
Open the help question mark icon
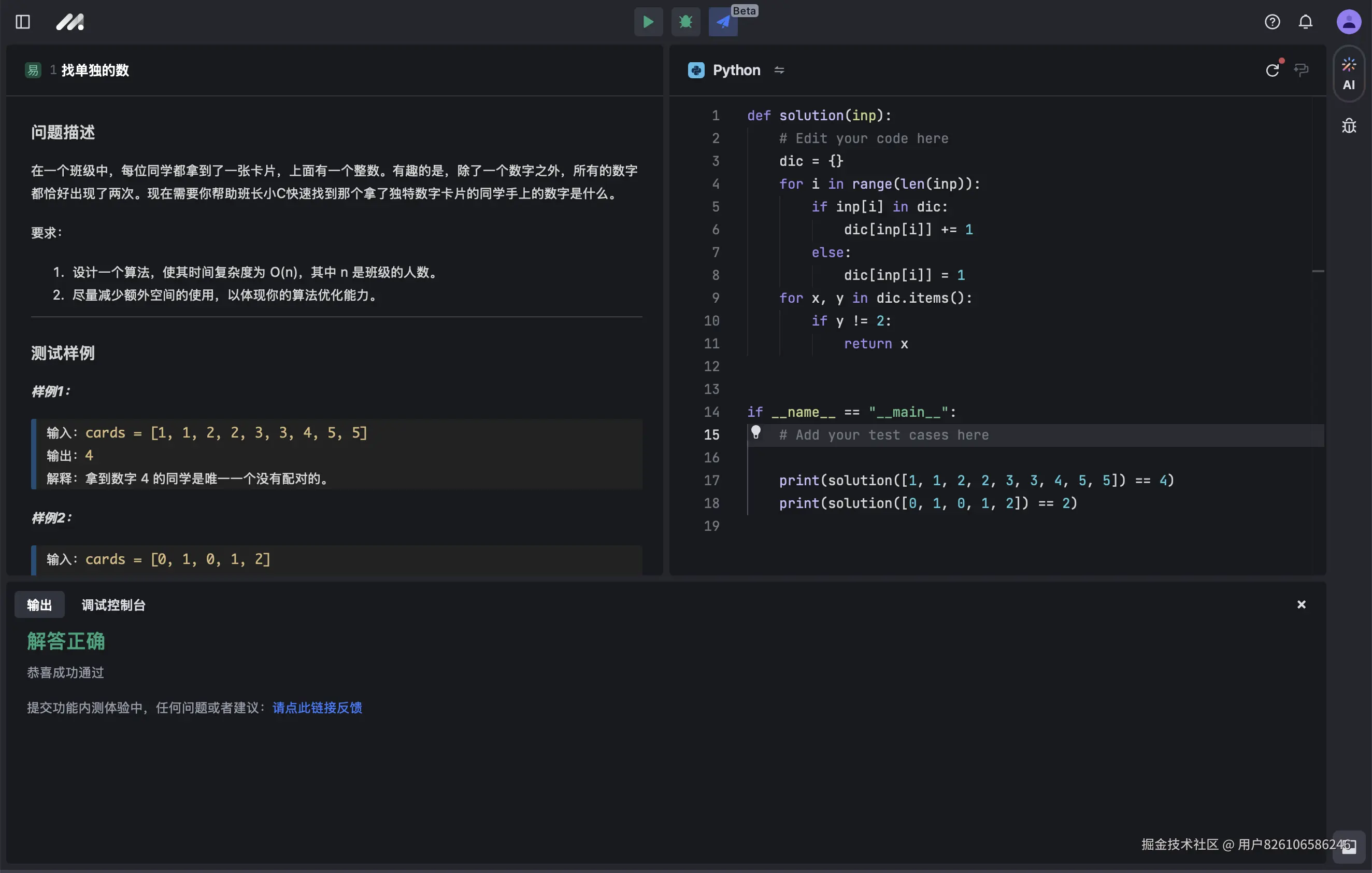tap(1273, 22)
